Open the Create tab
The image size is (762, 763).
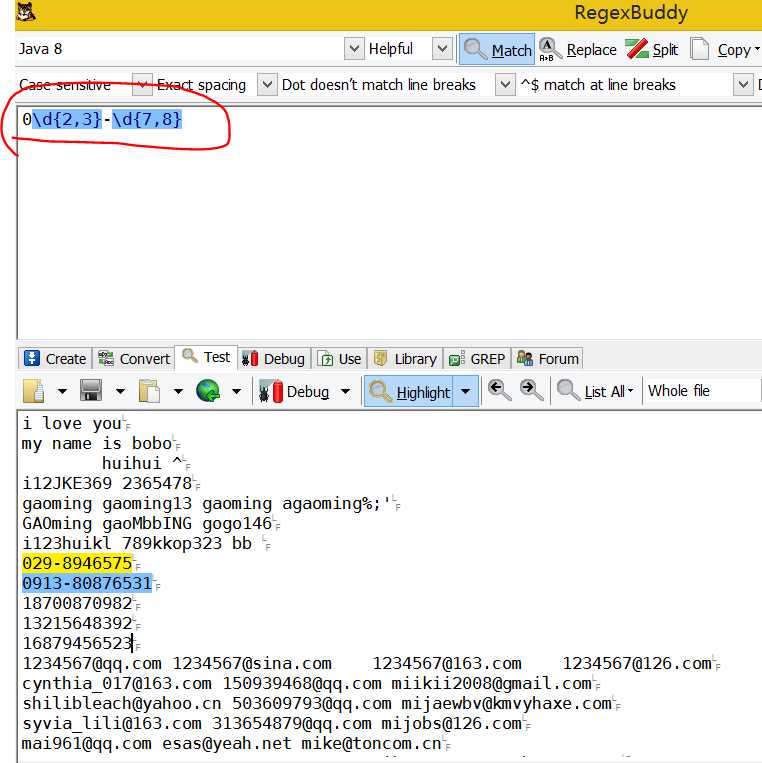(55, 359)
